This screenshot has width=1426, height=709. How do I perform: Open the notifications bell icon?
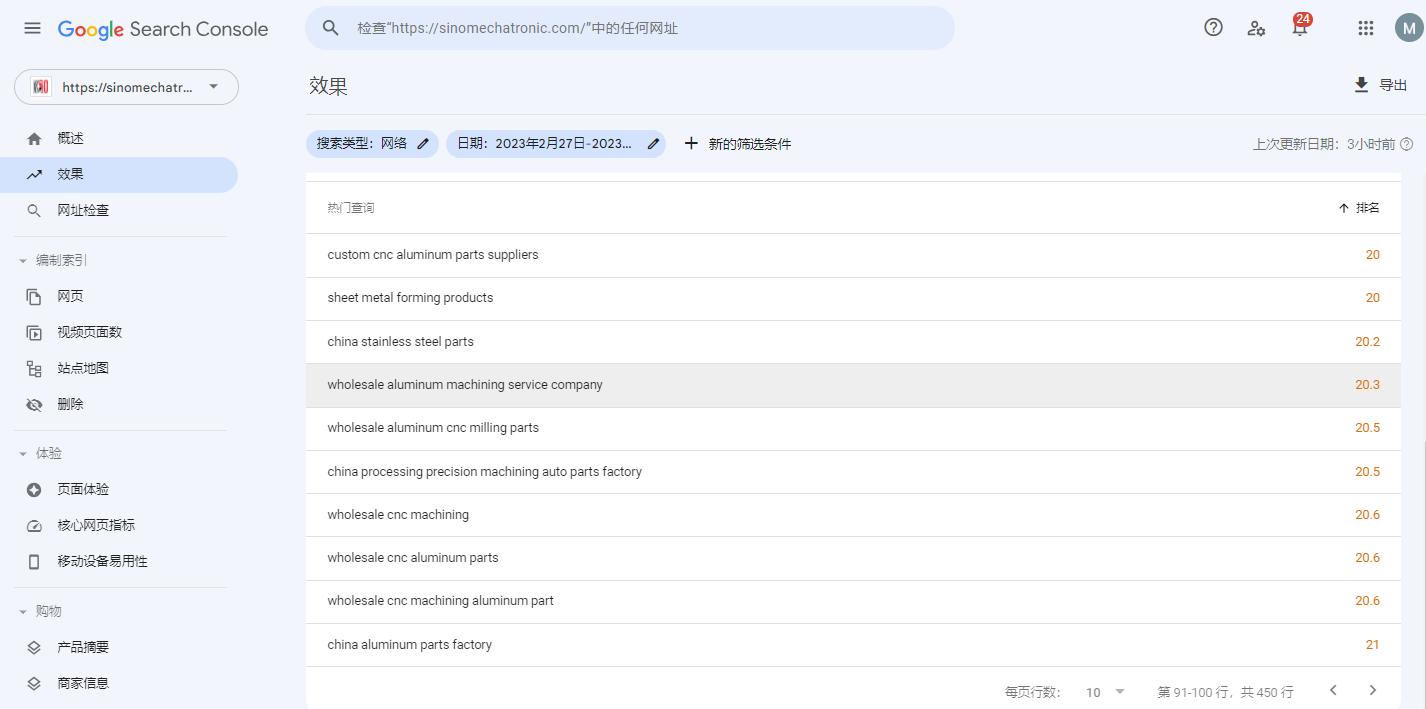tap(1299, 28)
